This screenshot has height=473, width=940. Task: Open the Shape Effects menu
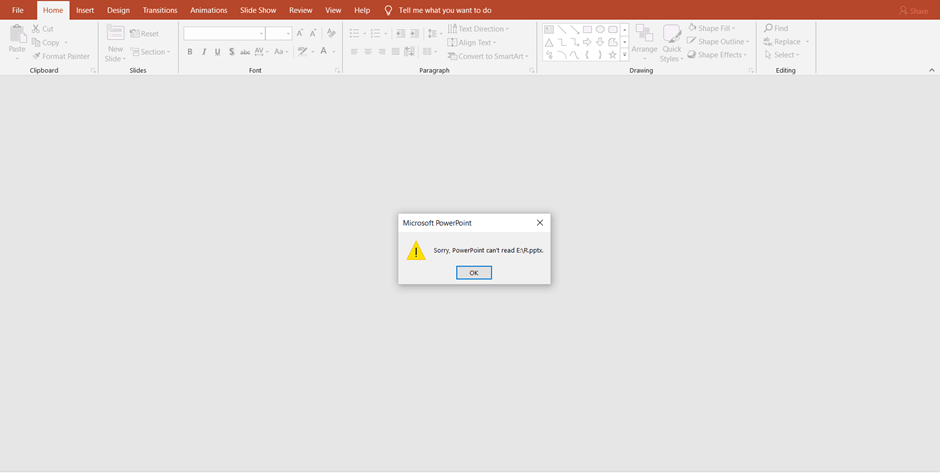point(717,55)
